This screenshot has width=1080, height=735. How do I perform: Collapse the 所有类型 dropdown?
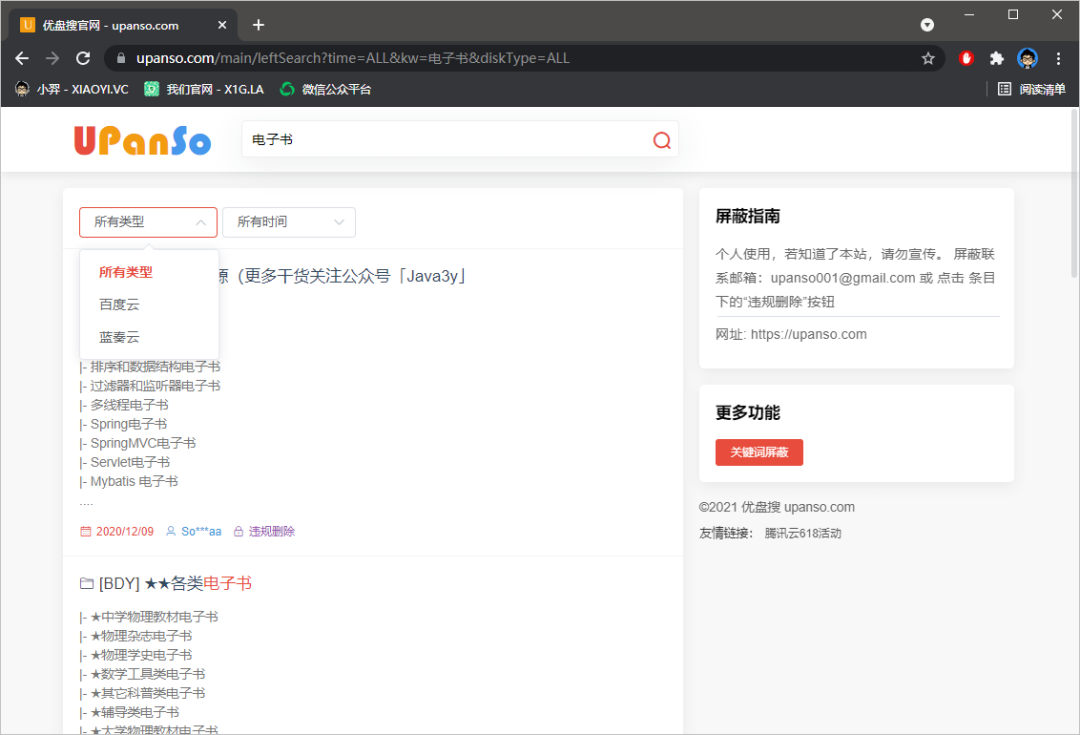(148, 222)
